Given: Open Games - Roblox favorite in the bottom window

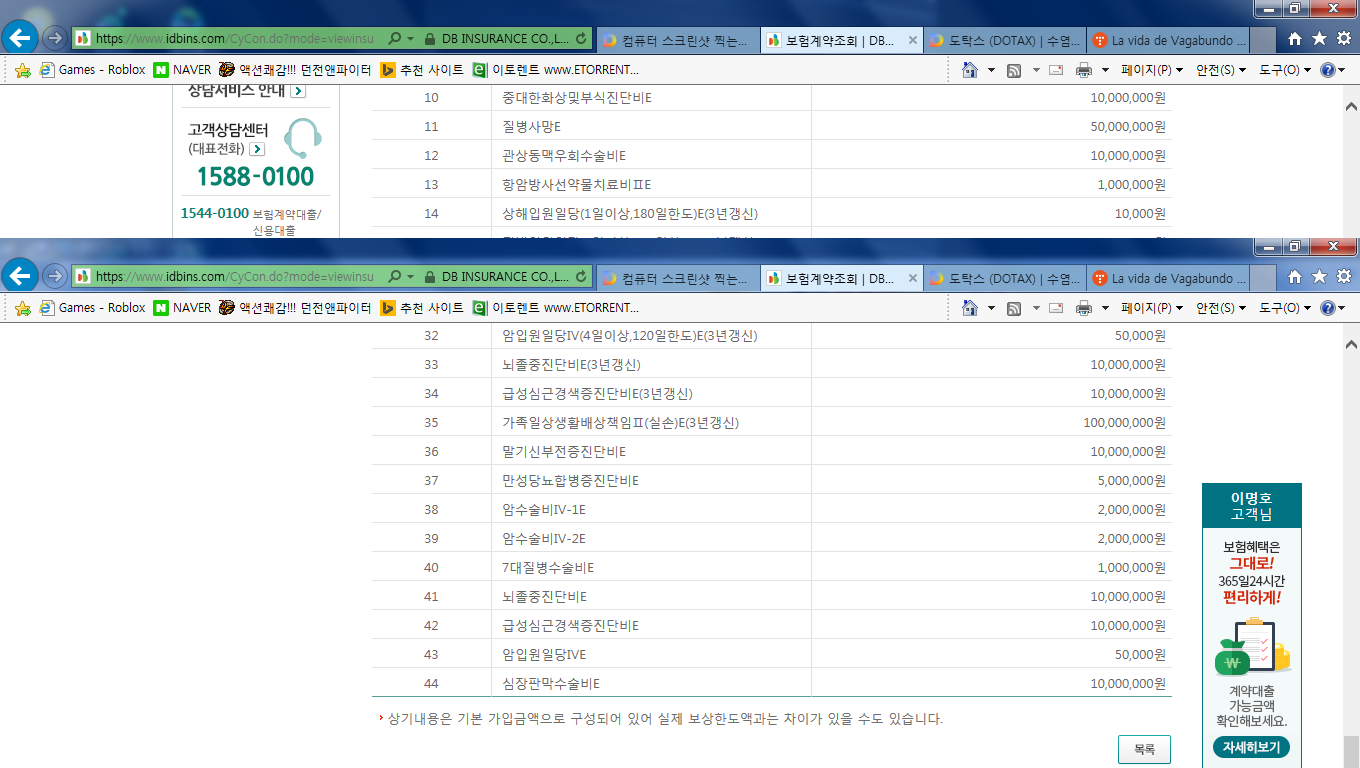Looking at the screenshot, I should point(92,308).
